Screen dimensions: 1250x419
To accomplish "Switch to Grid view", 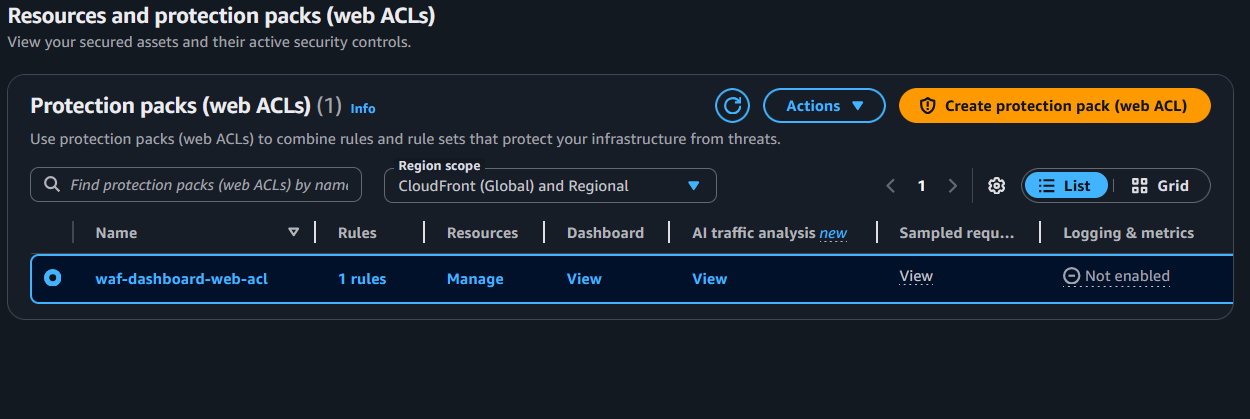I will [x=1160, y=186].
